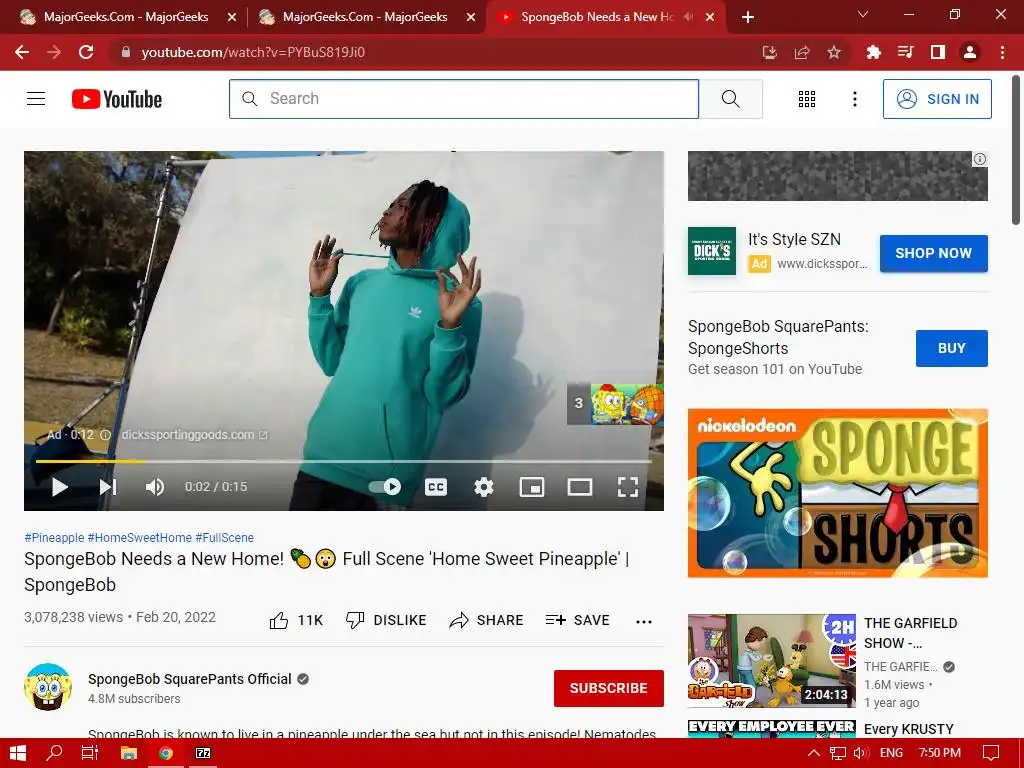
Task: Seek on the video progress bar
Action: 344,461
